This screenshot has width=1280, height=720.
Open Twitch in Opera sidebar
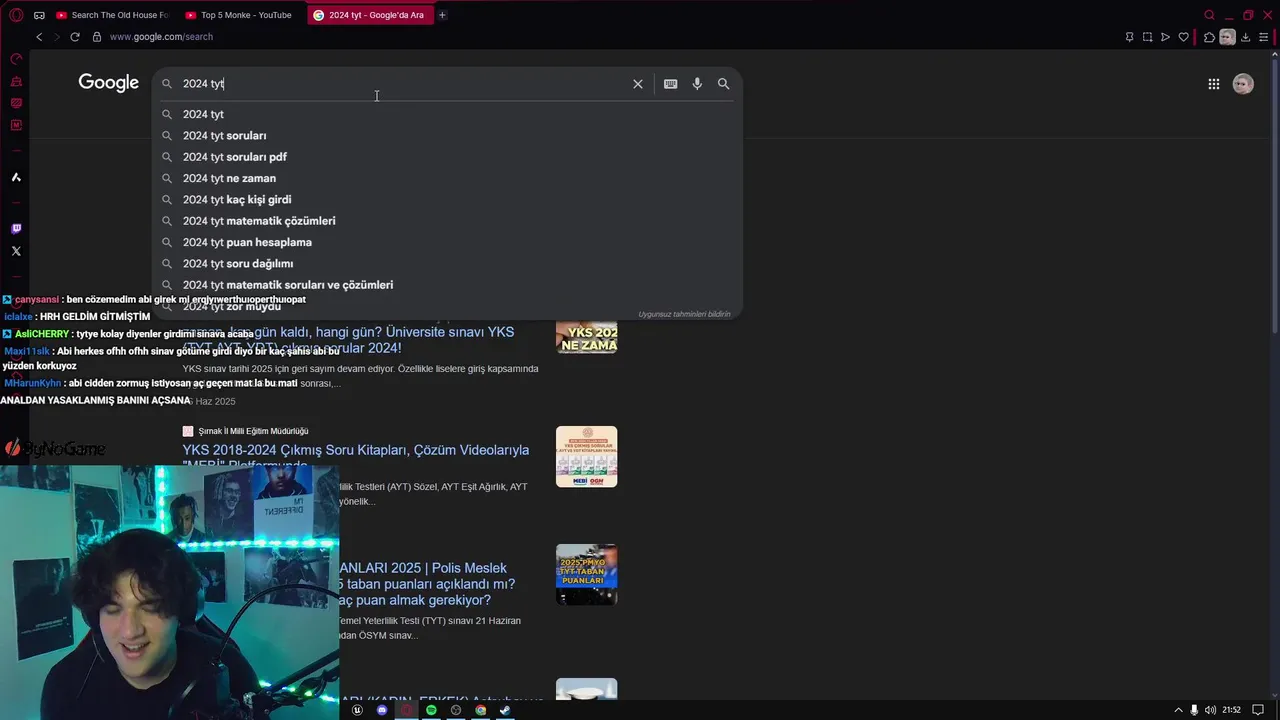pyautogui.click(x=16, y=229)
